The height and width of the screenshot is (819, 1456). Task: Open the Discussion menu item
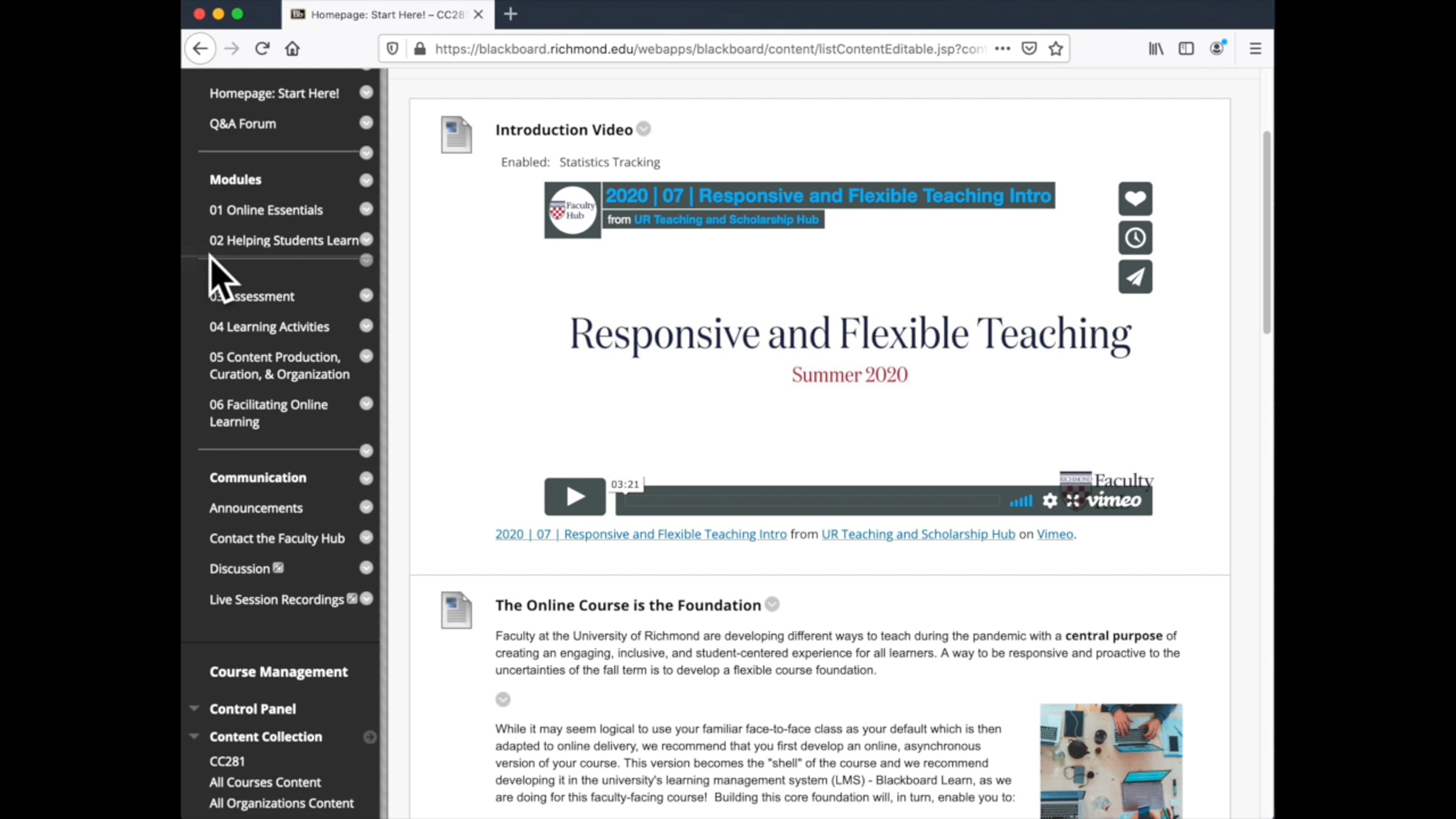point(240,569)
